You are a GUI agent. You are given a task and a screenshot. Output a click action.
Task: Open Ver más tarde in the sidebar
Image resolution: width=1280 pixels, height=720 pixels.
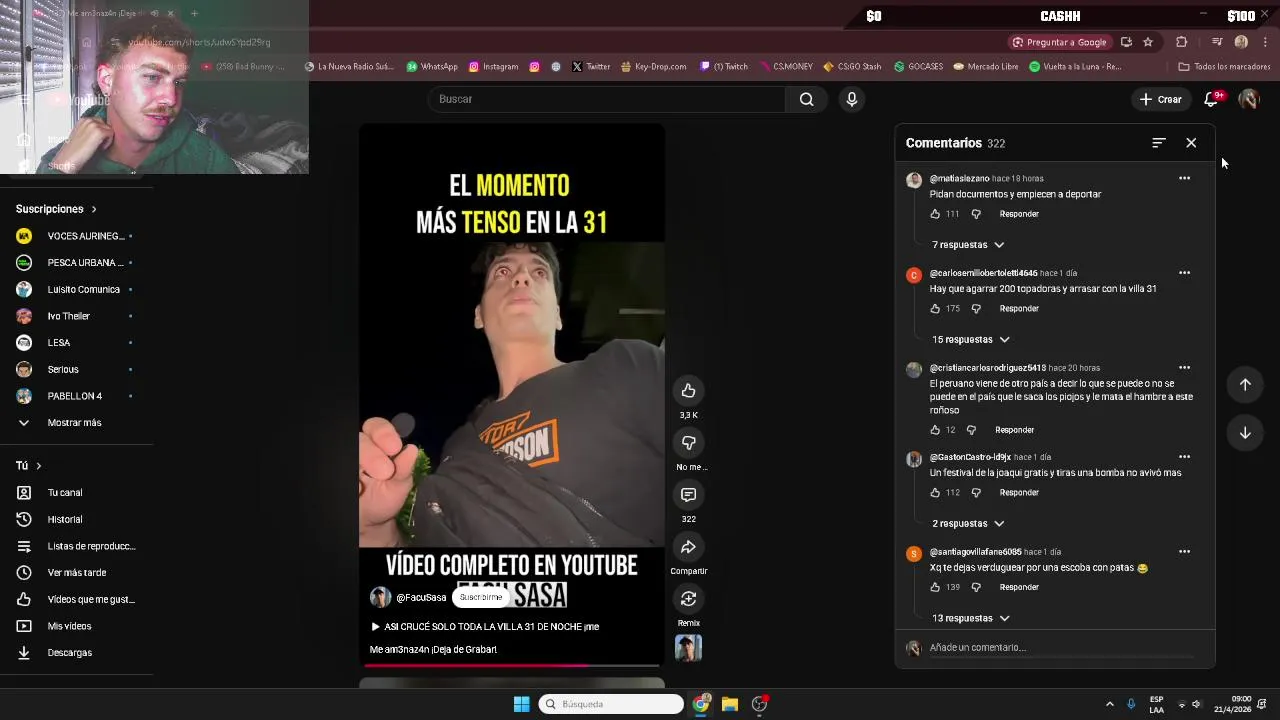pyautogui.click(x=76, y=572)
